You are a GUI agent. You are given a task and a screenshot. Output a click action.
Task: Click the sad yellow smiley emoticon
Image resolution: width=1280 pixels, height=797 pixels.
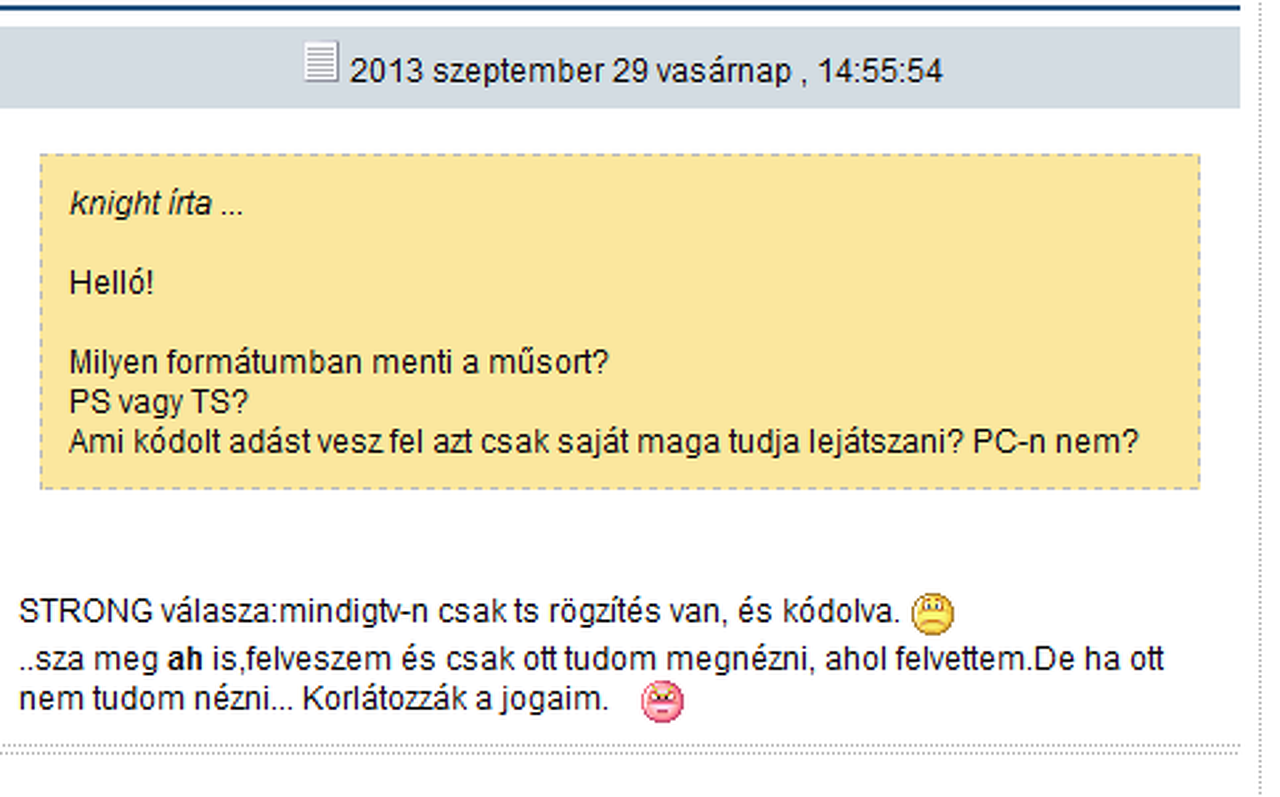point(932,614)
